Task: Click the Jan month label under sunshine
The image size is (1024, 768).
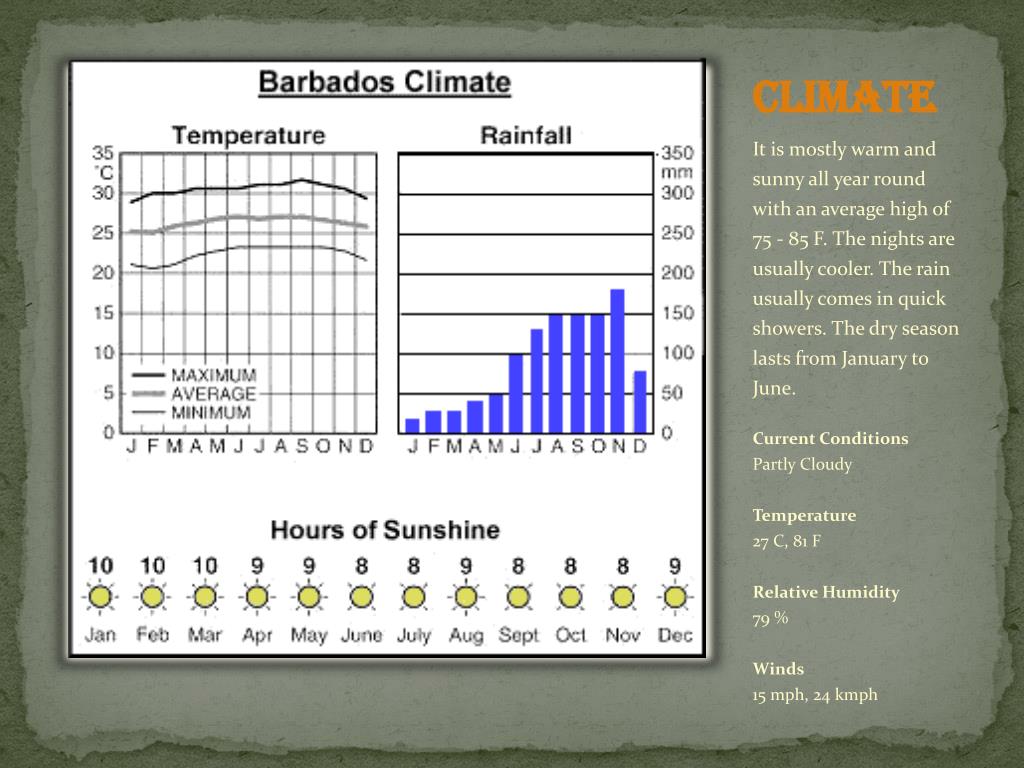Action: 100,635
